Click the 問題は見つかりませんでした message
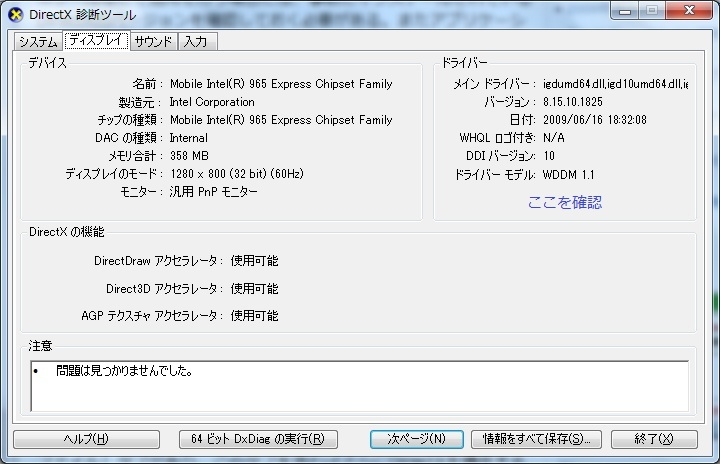This screenshot has height=464, width=720. click(x=124, y=371)
